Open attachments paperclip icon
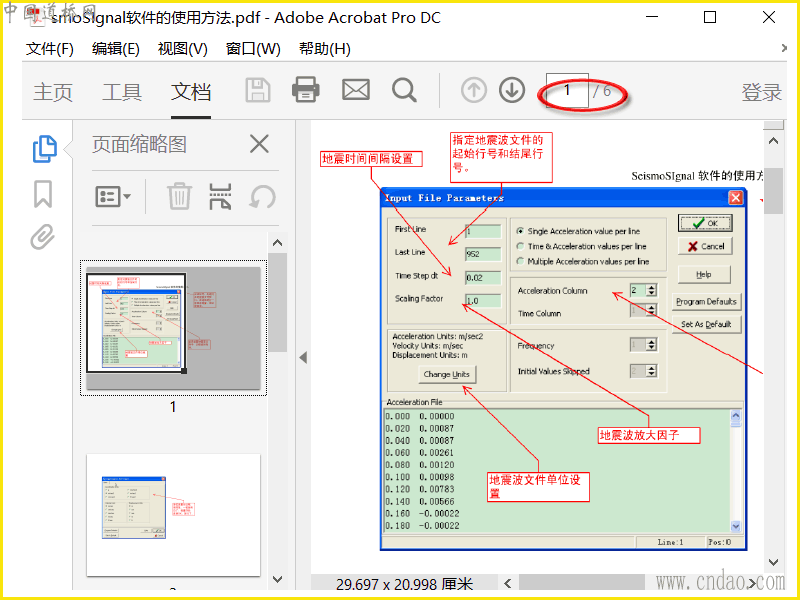 [42, 237]
